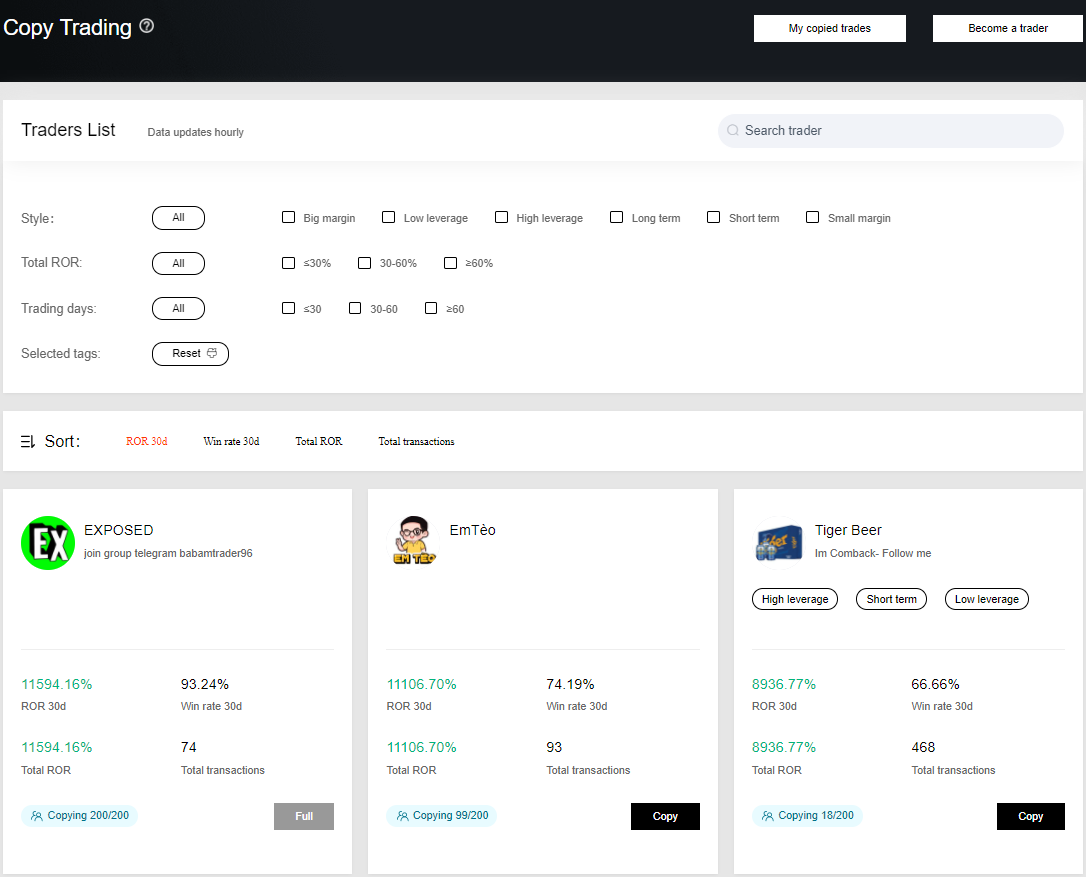Open EXPOSED trader's green avatar

click(48, 543)
